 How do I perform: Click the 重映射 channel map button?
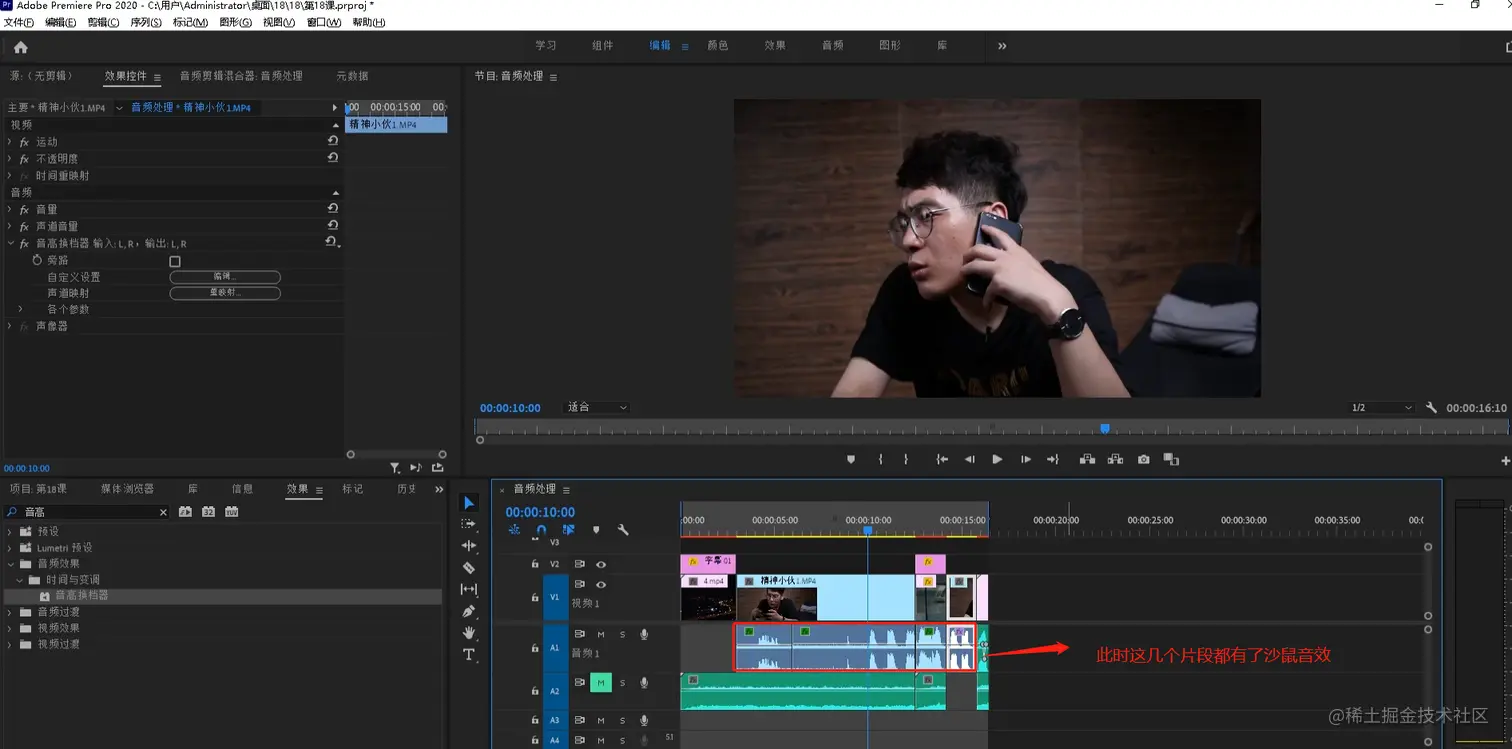pyautogui.click(x=225, y=293)
